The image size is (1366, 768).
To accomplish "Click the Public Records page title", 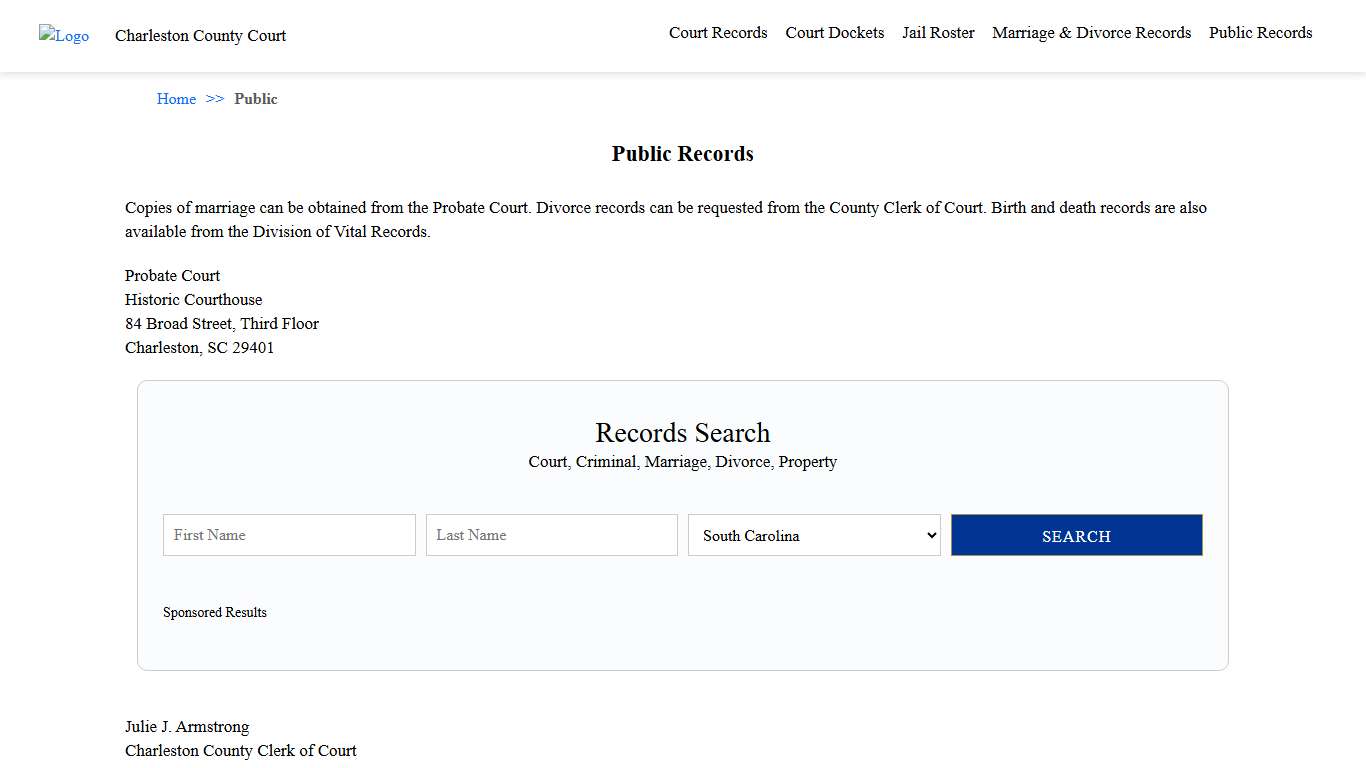I will [682, 153].
